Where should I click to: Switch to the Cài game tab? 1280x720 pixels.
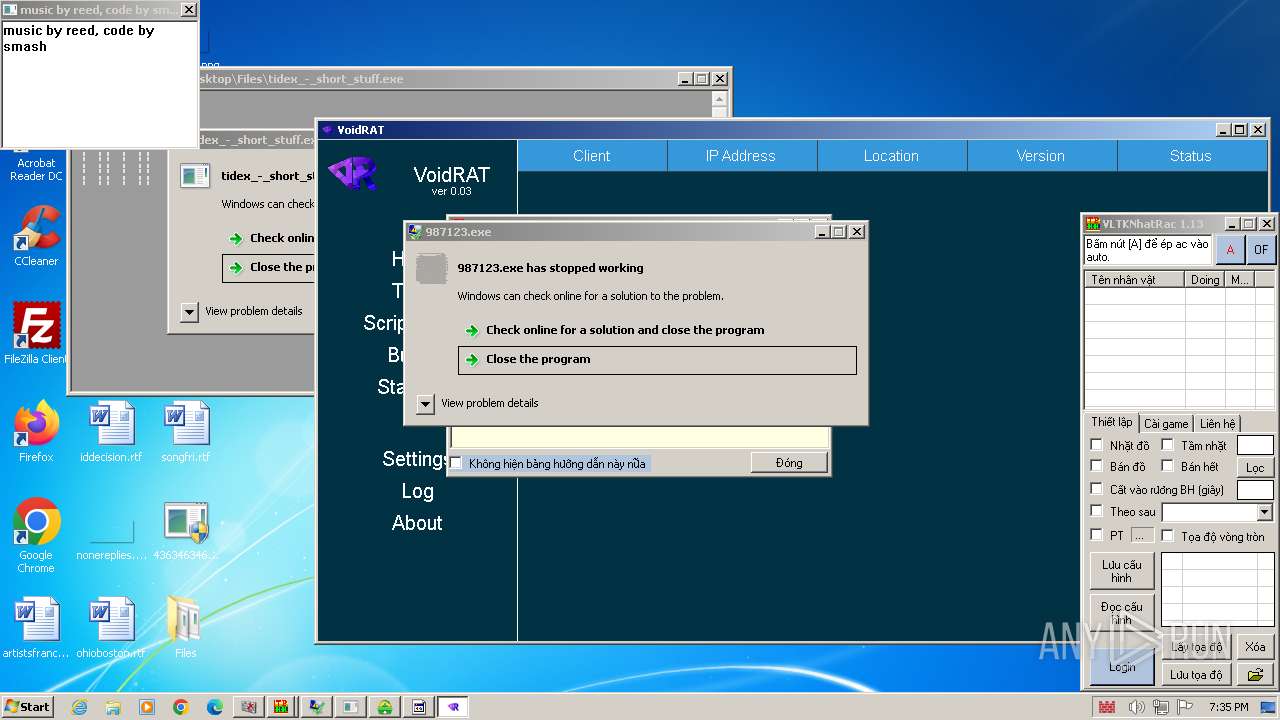[x=1166, y=424]
